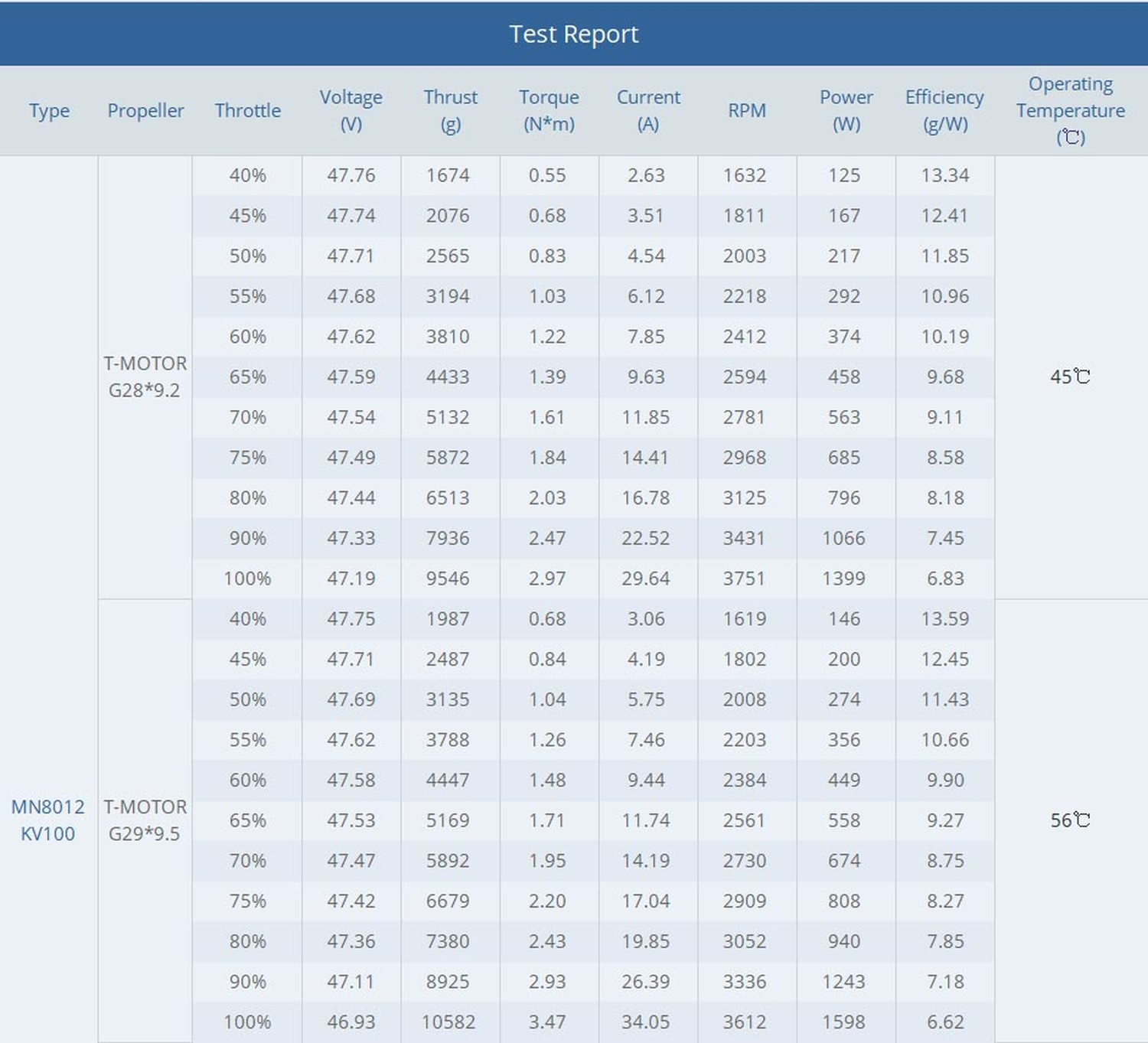1148x1043 pixels.
Task: Click the Torque (N*m) column header
Action: coord(549,110)
